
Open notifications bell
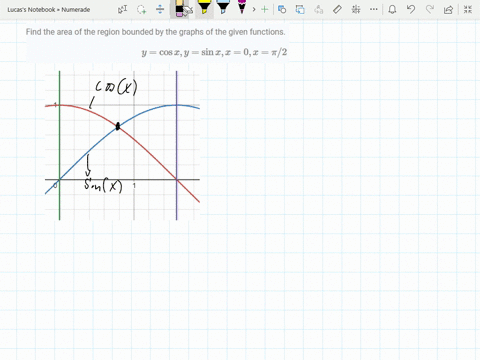pos(392,9)
